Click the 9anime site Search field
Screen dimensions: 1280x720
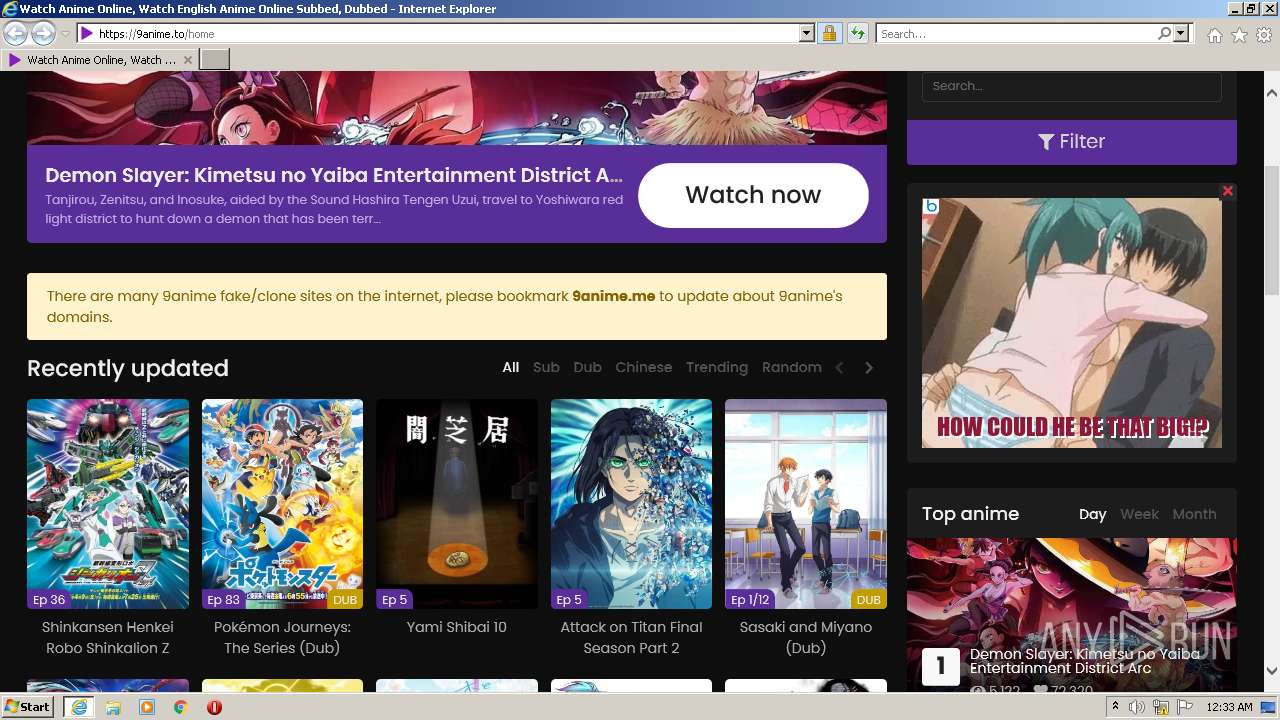click(x=1071, y=86)
